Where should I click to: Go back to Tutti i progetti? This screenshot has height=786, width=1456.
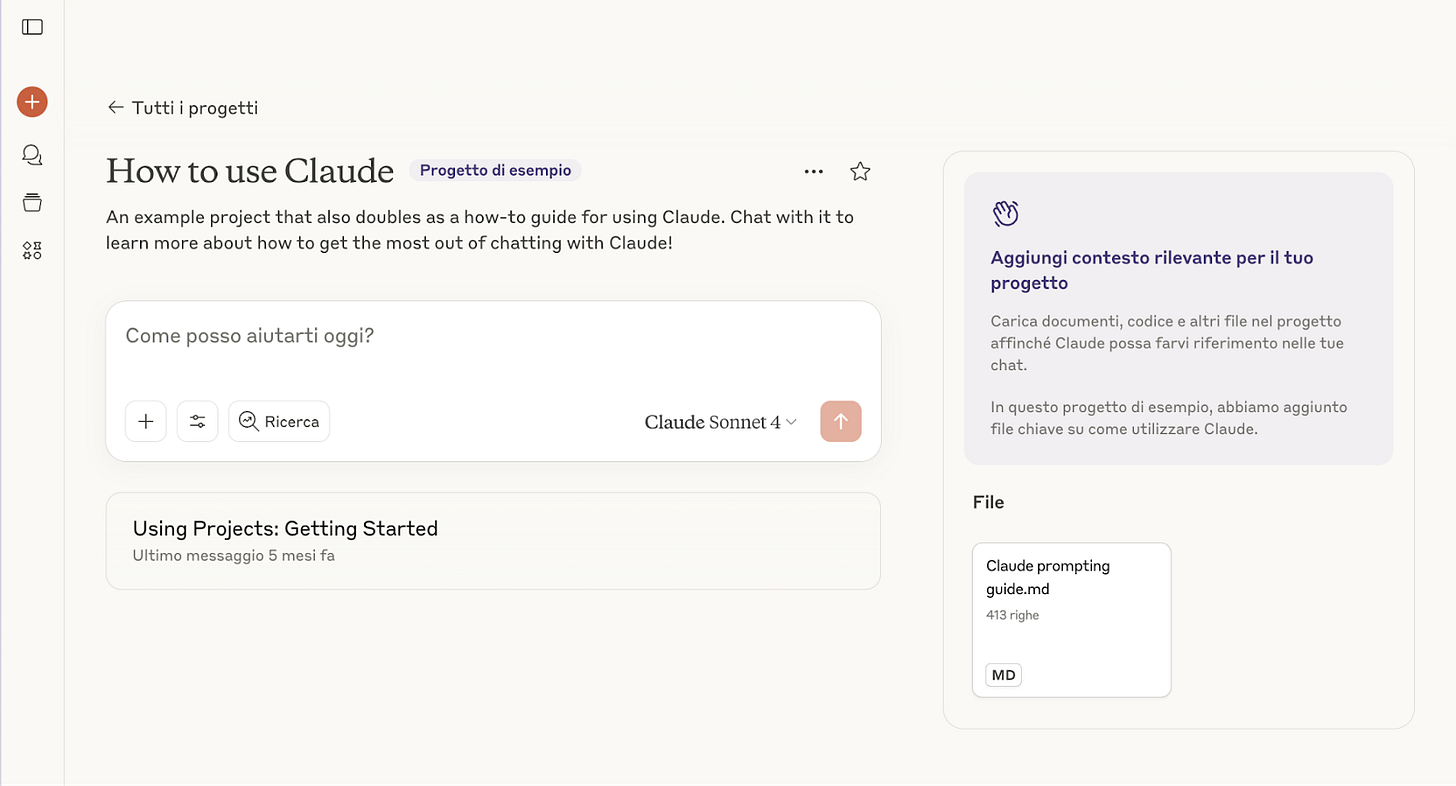pyautogui.click(x=183, y=107)
